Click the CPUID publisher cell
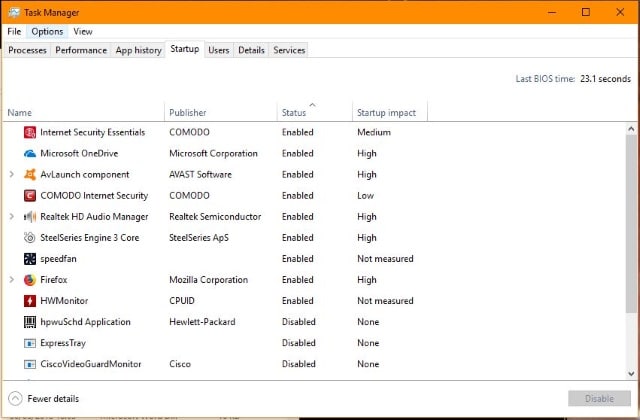640x420 pixels. point(182,301)
